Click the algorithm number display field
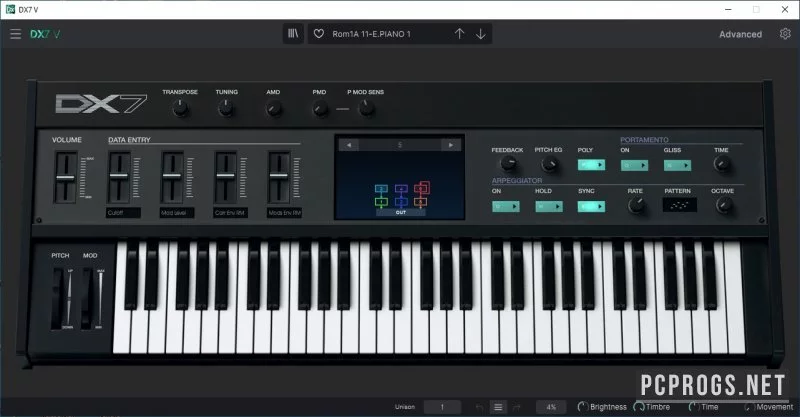This screenshot has width=800, height=417. tap(399, 145)
